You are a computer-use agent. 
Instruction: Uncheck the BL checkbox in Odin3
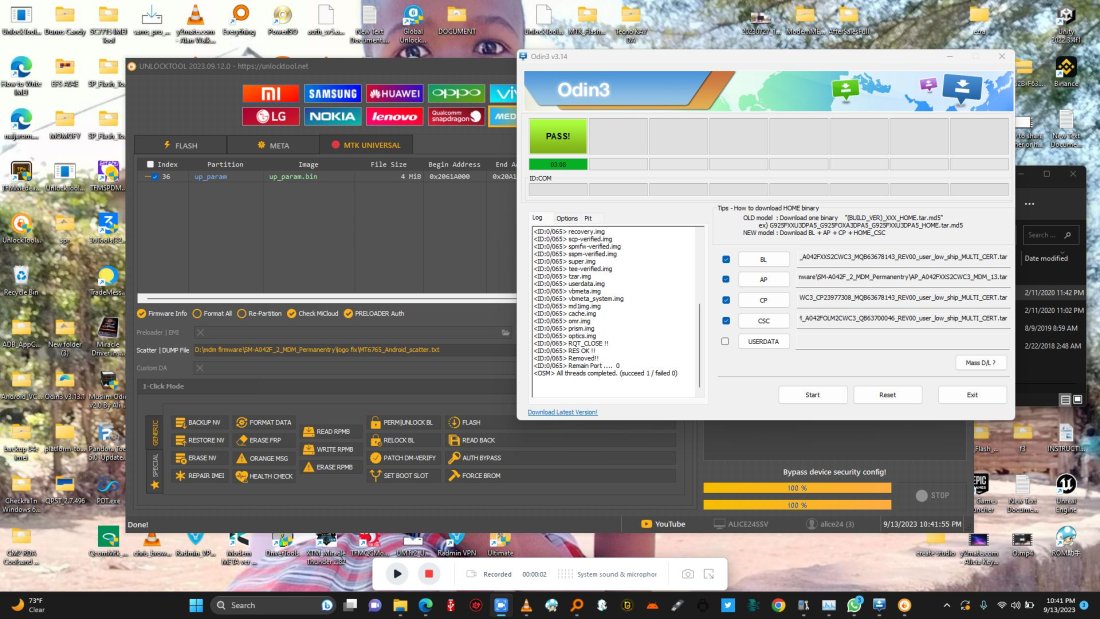pos(726,259)
